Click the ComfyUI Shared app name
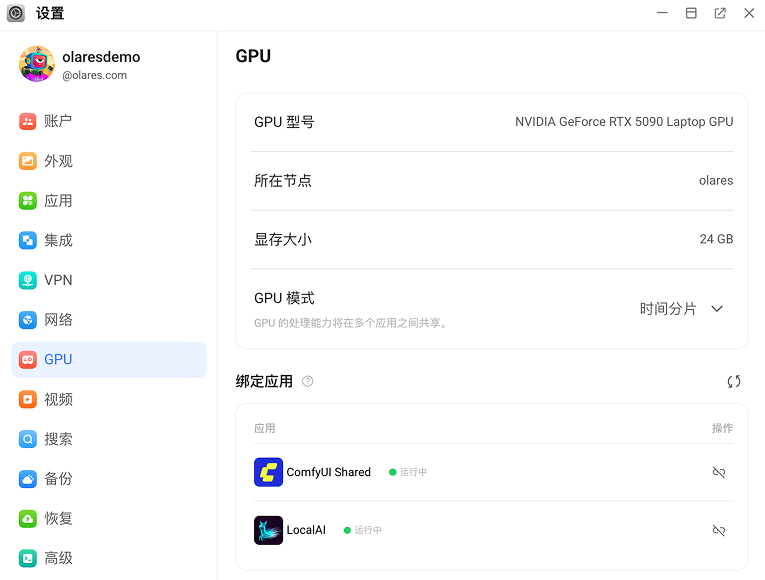 328,472
